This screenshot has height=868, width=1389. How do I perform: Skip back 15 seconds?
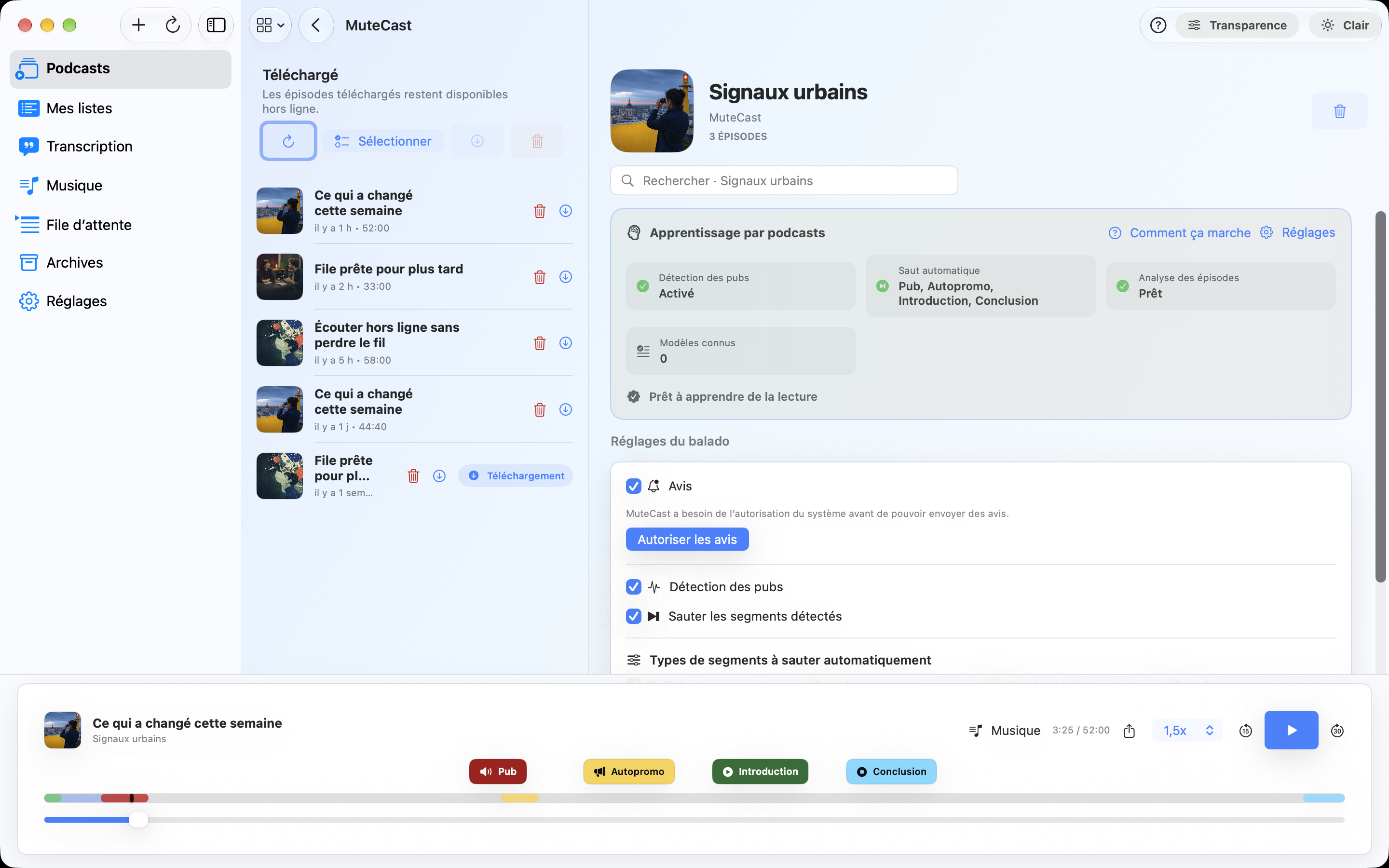(x=1245, y=731)
